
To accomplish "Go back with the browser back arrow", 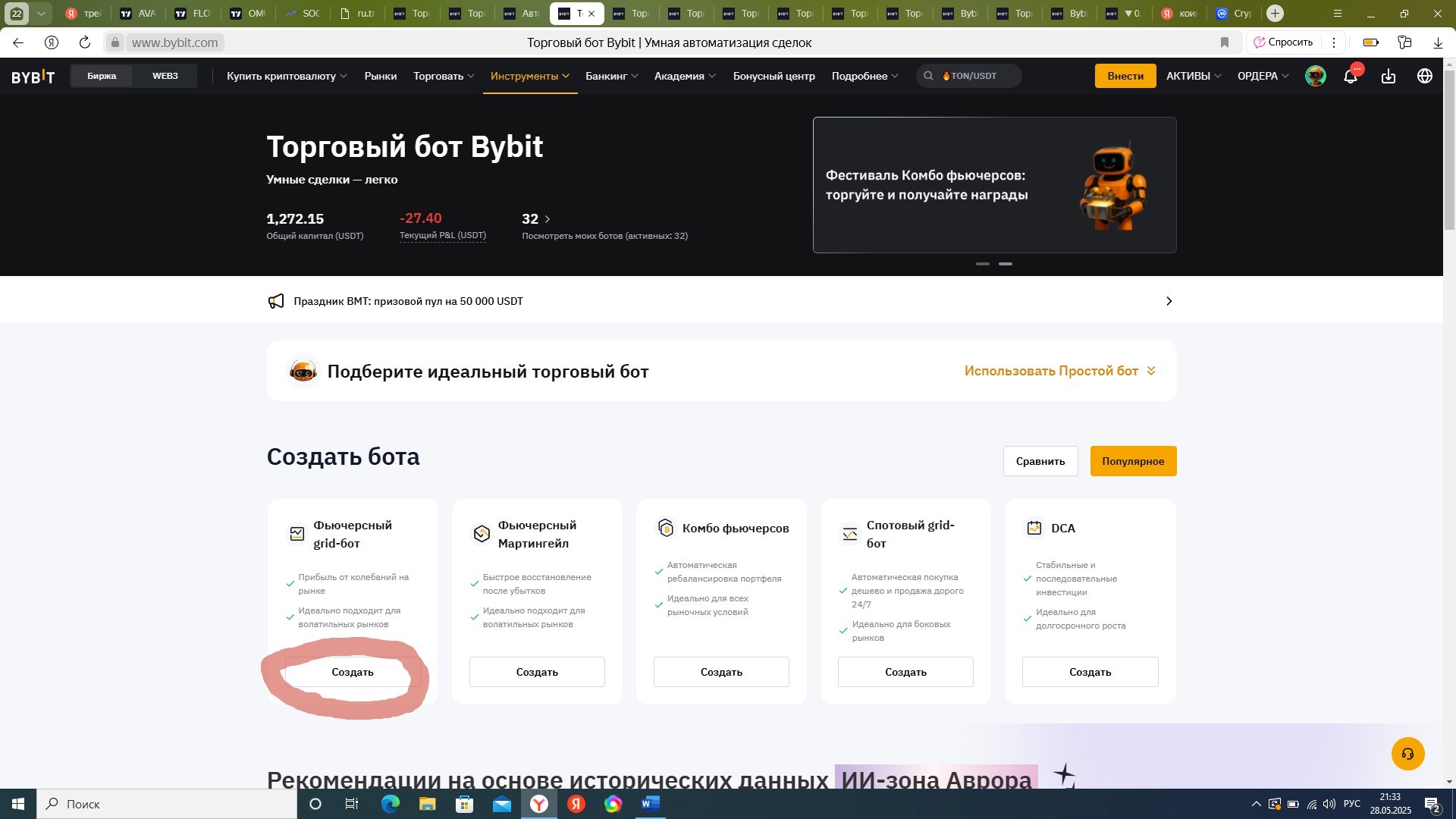I will point(18,42).
